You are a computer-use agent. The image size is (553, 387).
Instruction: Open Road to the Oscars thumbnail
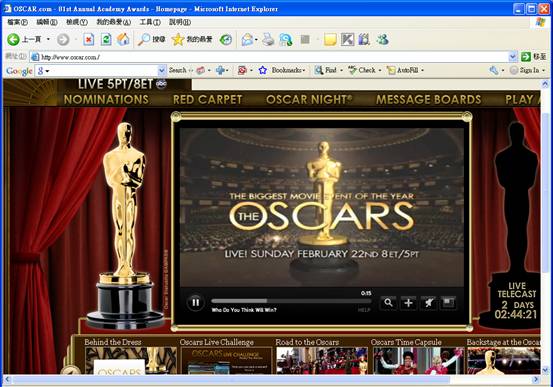[x=322, y=360]
